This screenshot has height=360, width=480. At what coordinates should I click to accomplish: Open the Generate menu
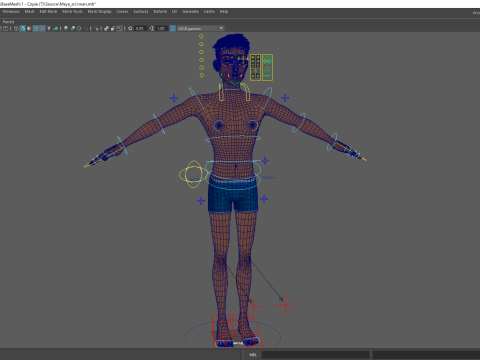(190, 11)
